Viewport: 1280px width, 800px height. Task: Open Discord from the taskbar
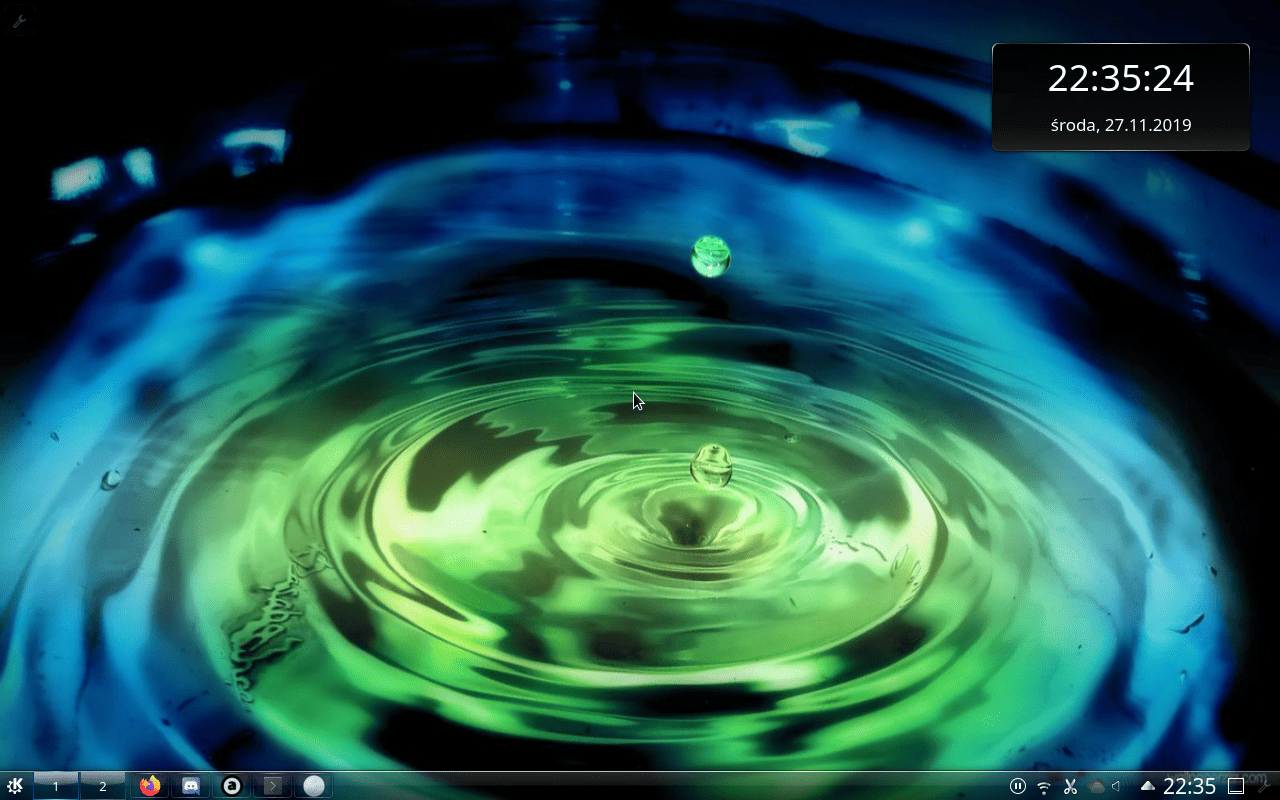[x=191, y=786]
